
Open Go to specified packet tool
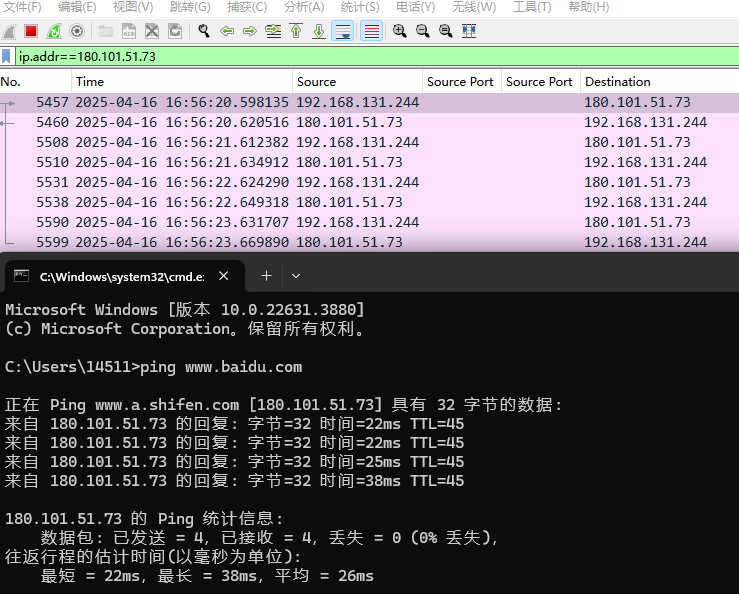[x=273, y=32]
